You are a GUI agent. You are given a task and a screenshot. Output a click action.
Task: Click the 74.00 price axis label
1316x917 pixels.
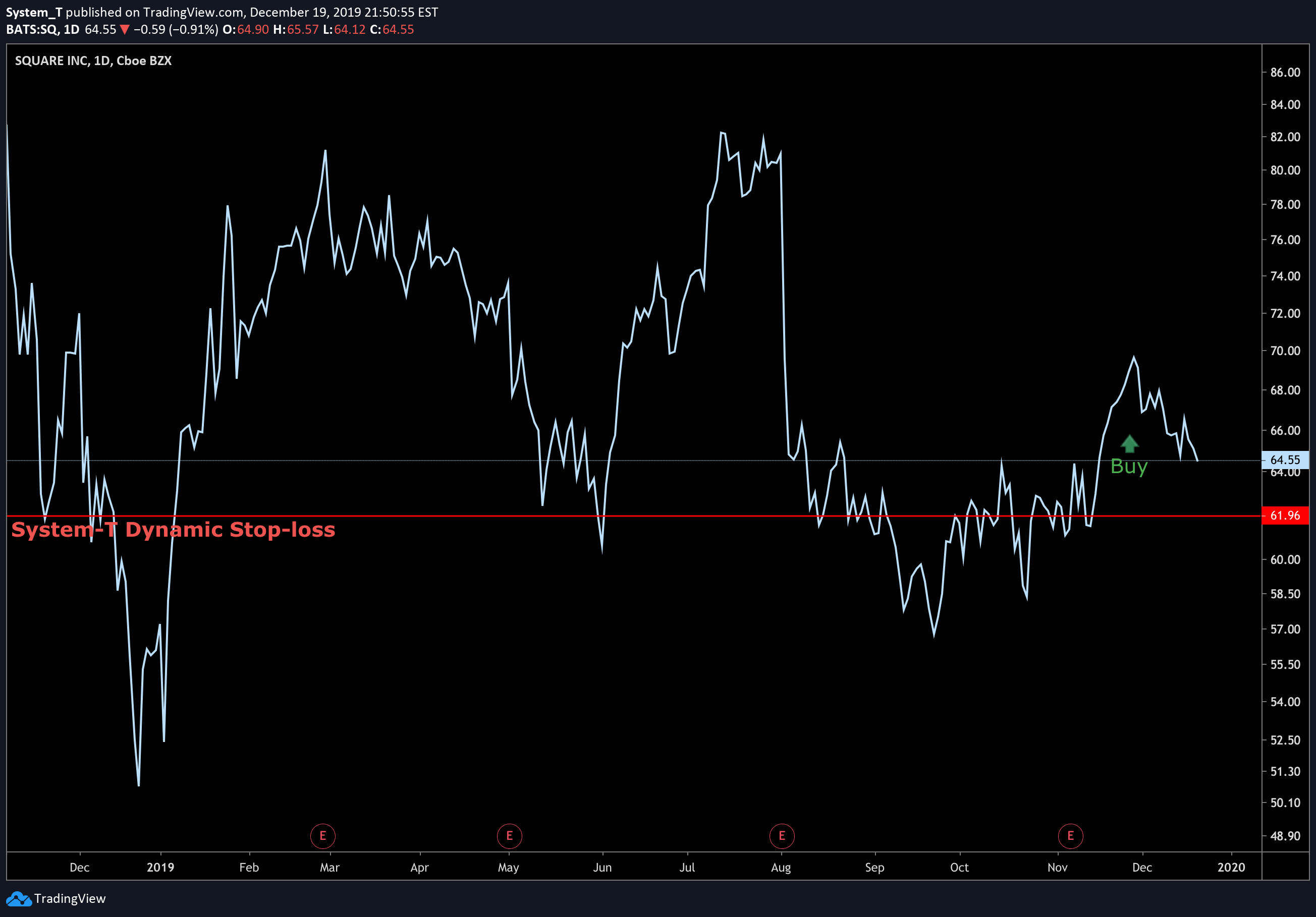click(1285, 276)
